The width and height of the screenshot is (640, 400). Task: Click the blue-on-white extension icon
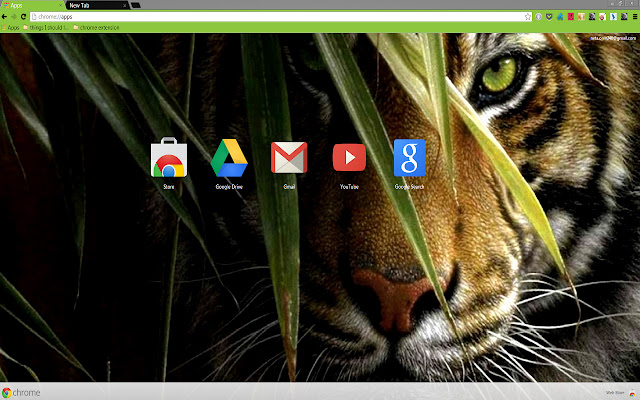pyautogui.click(x=613, y=17)
